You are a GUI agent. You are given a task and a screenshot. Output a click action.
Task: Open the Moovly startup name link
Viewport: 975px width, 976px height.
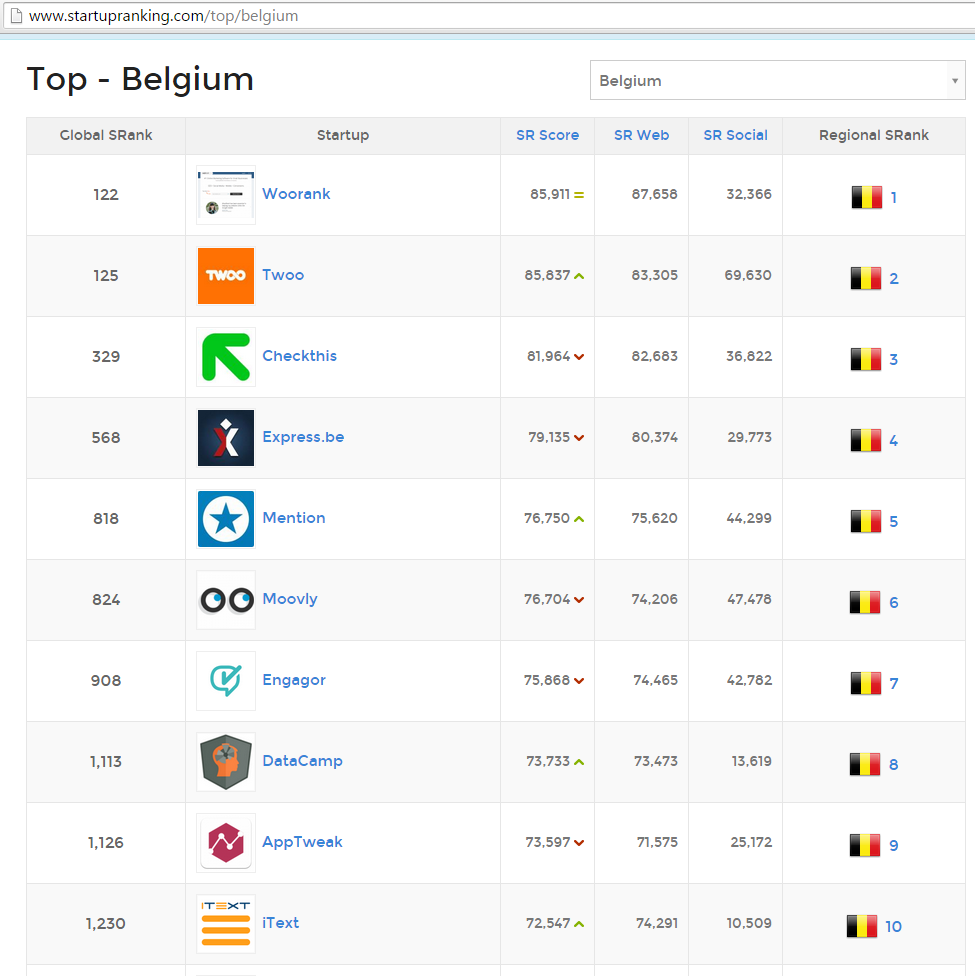290,599
